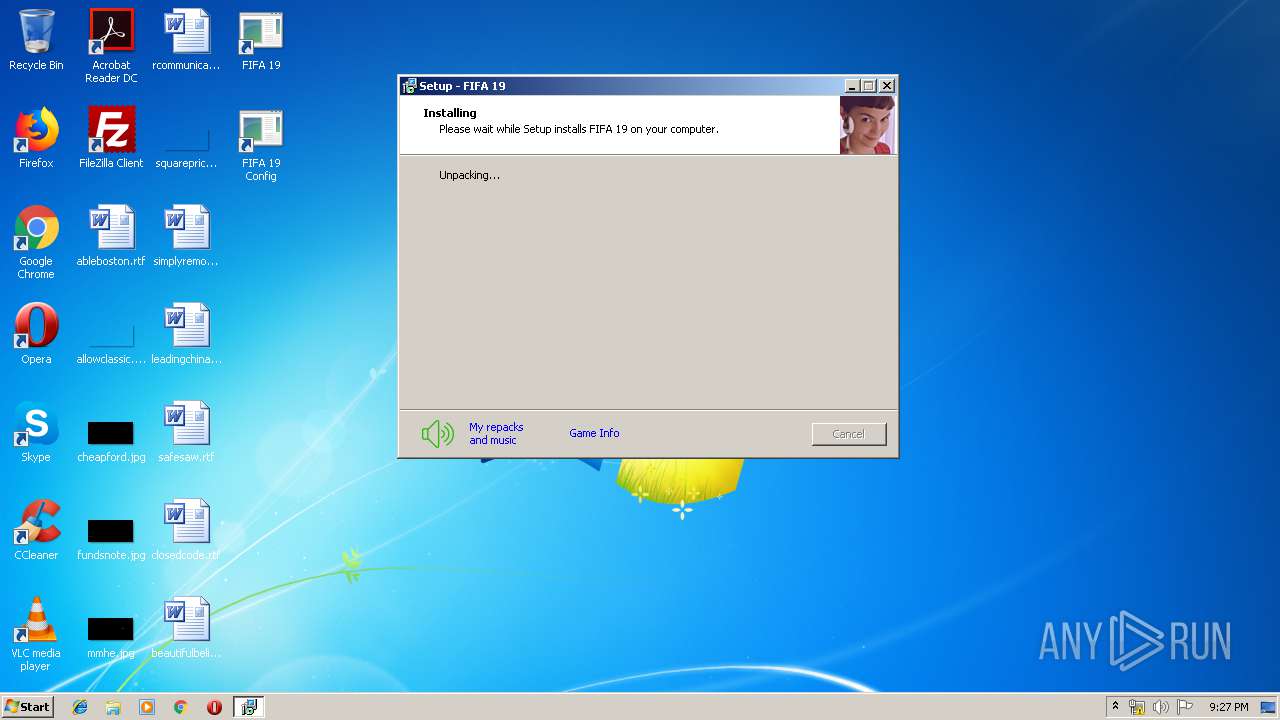Click the Setup title bar icon

point(409,86)
